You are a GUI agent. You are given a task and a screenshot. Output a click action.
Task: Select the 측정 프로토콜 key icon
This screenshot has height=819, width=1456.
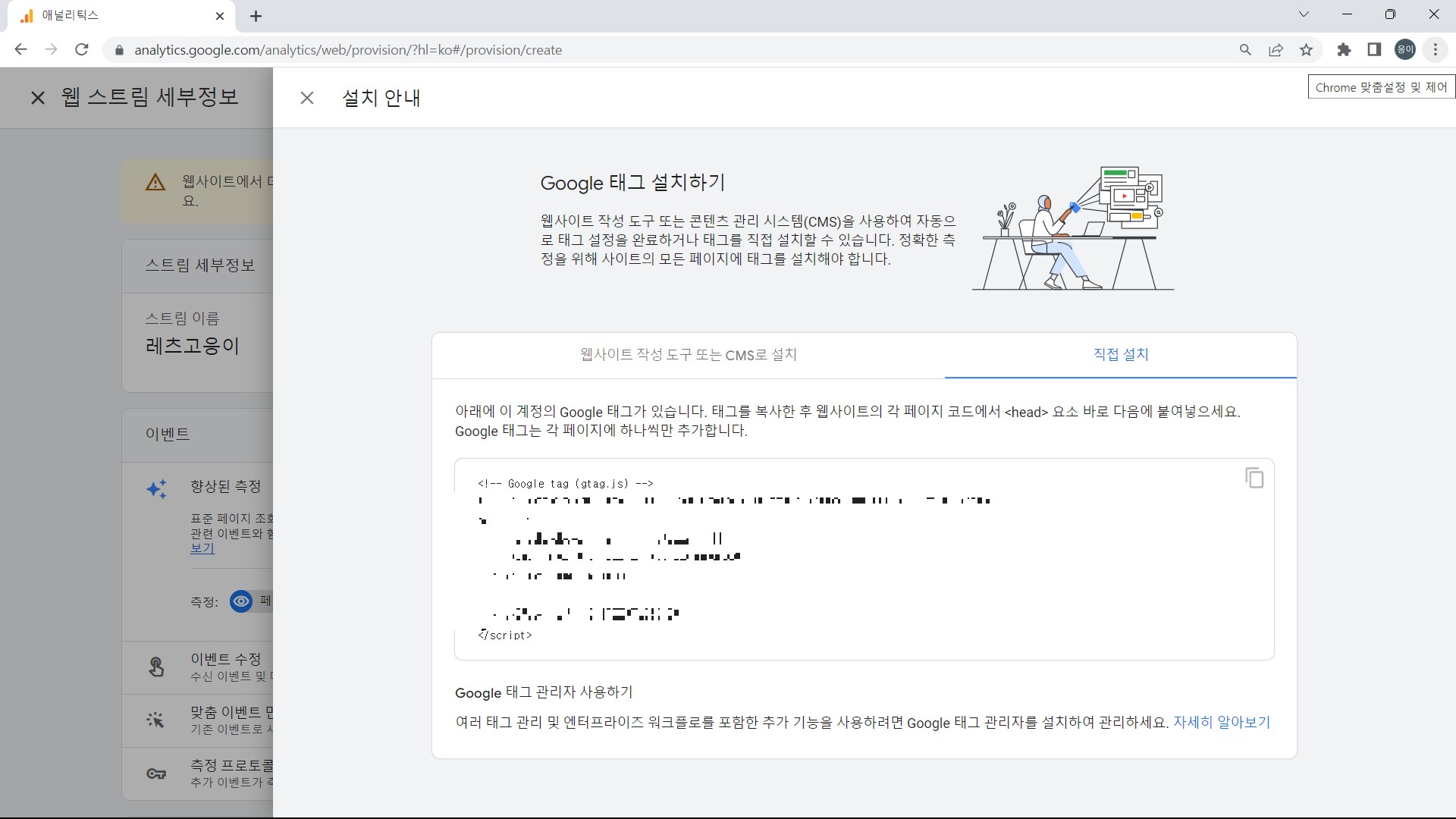tap(156, 773)
